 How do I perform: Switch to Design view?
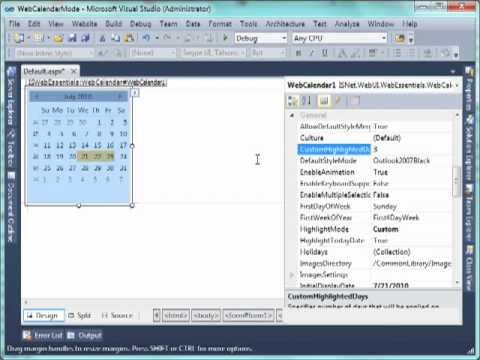(x=43, y=315)
